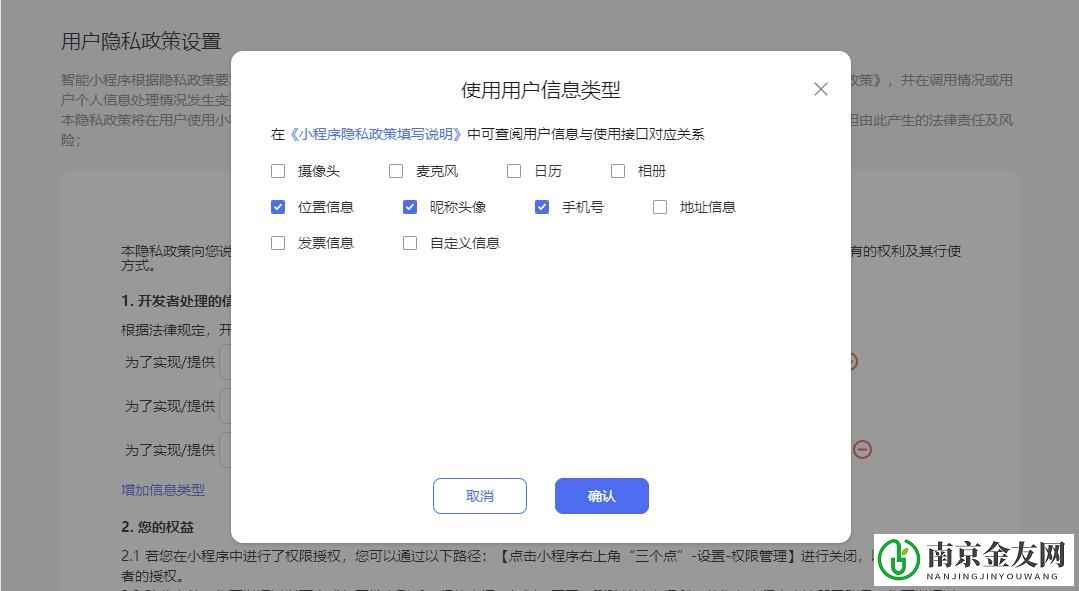Check the 相册 checkbox

coord(618,171)
